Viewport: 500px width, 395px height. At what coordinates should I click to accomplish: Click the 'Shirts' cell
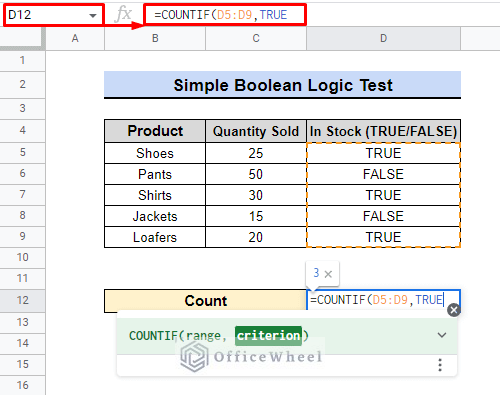point(155,195)
